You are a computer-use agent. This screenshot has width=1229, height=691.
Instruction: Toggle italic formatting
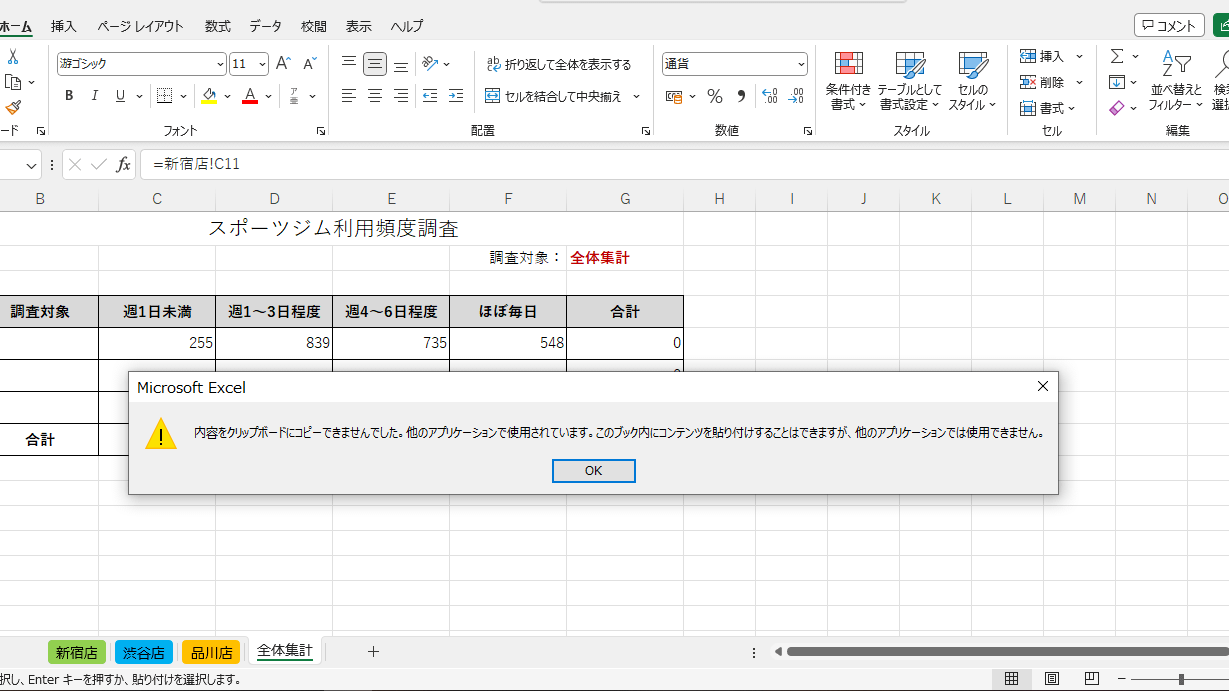[x=95, y=96]
